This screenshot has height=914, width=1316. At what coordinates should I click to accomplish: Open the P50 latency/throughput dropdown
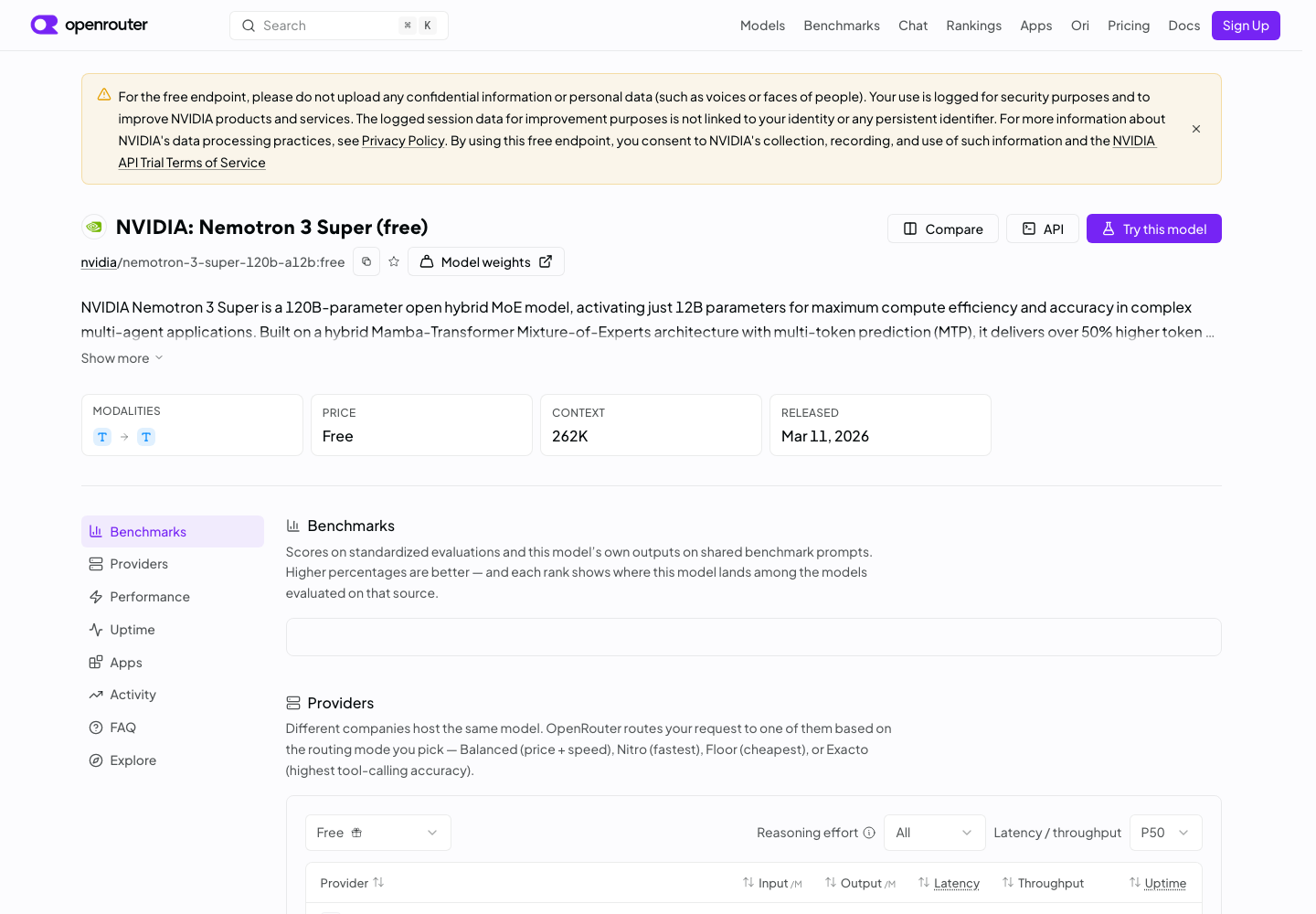(x=1166, y=833)
